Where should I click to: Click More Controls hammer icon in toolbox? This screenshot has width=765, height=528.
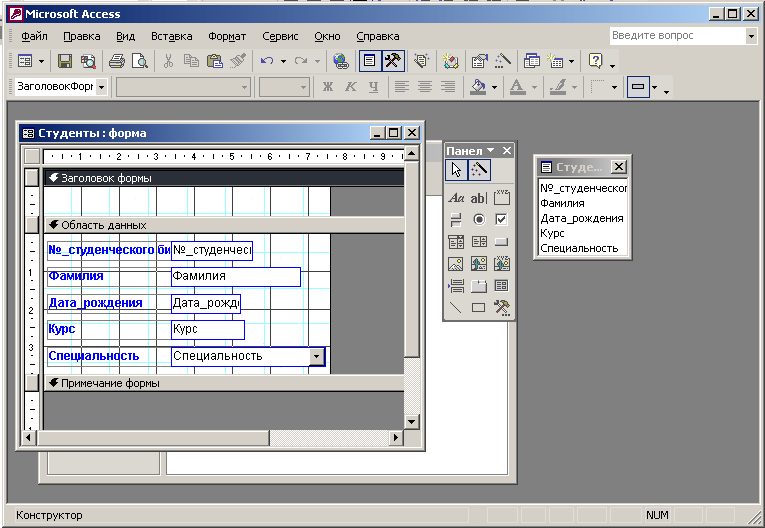(x=502, y=307)
